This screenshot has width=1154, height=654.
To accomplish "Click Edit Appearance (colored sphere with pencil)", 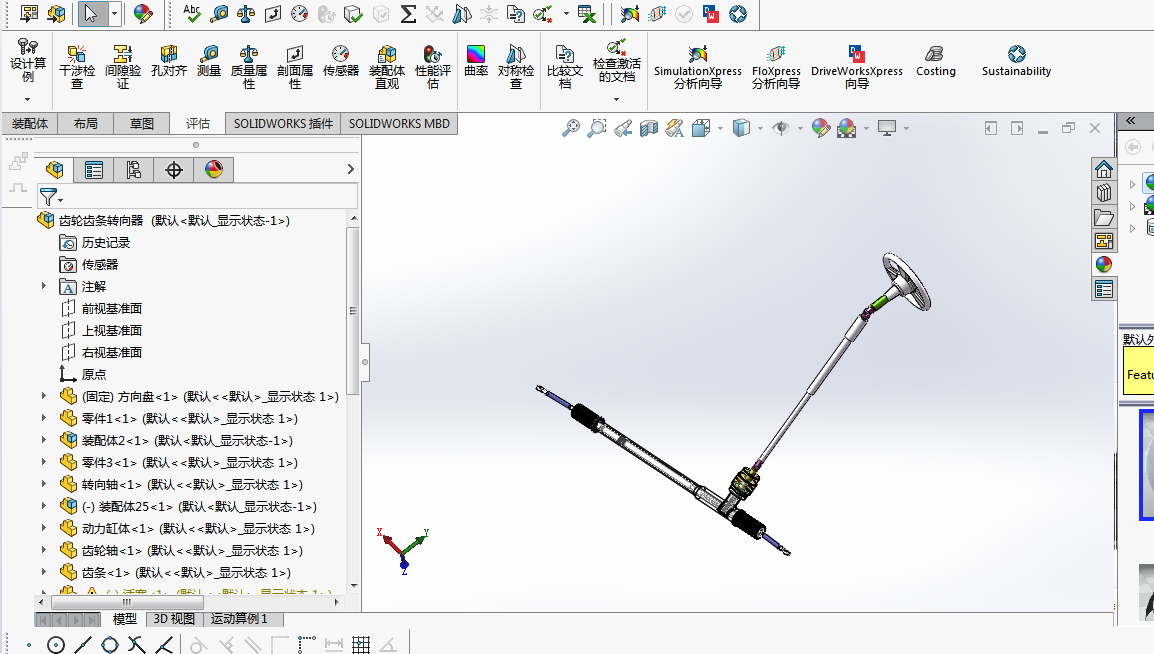I will click(819, 128).
